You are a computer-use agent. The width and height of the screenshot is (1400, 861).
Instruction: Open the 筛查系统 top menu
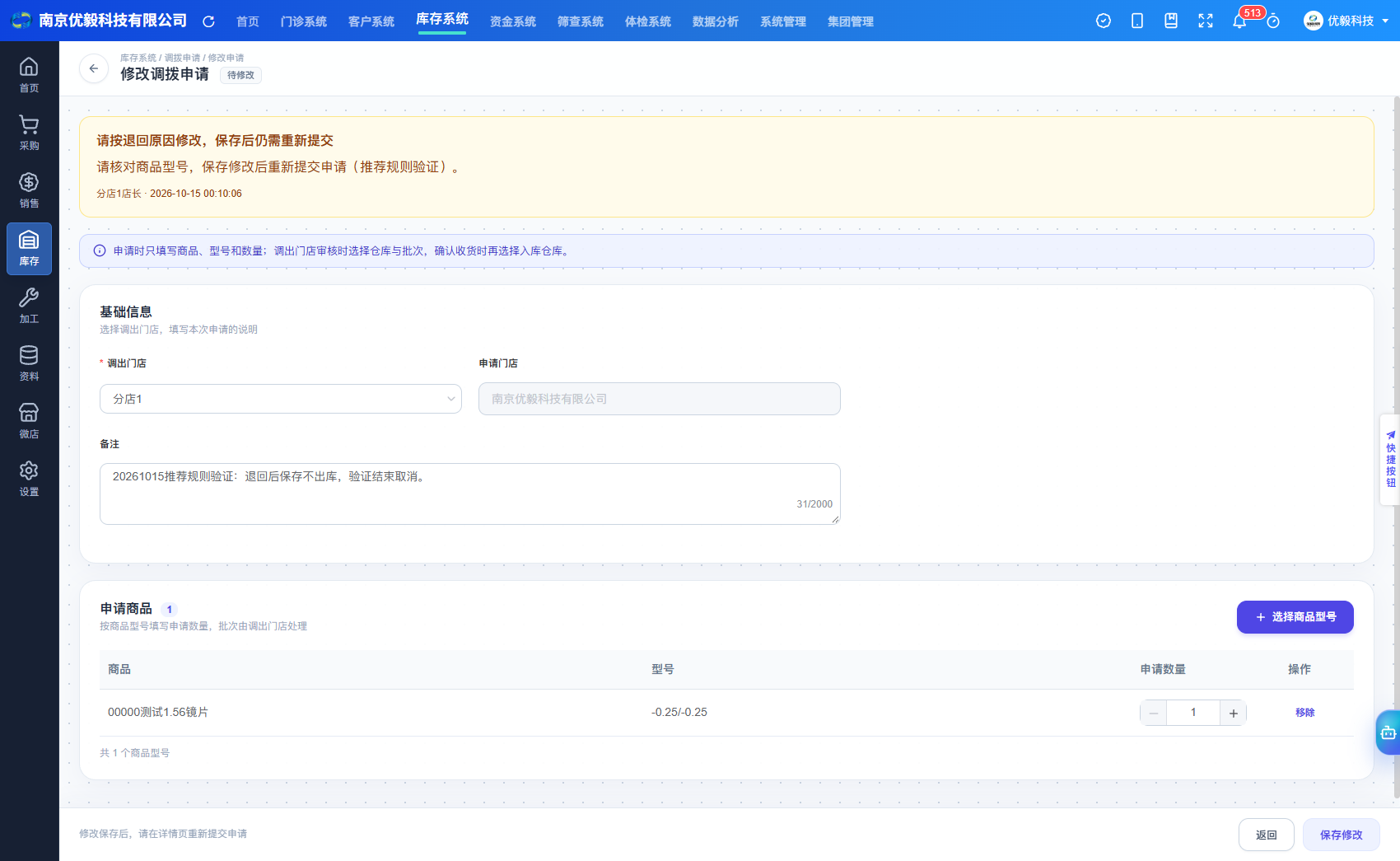pos(581,21)
